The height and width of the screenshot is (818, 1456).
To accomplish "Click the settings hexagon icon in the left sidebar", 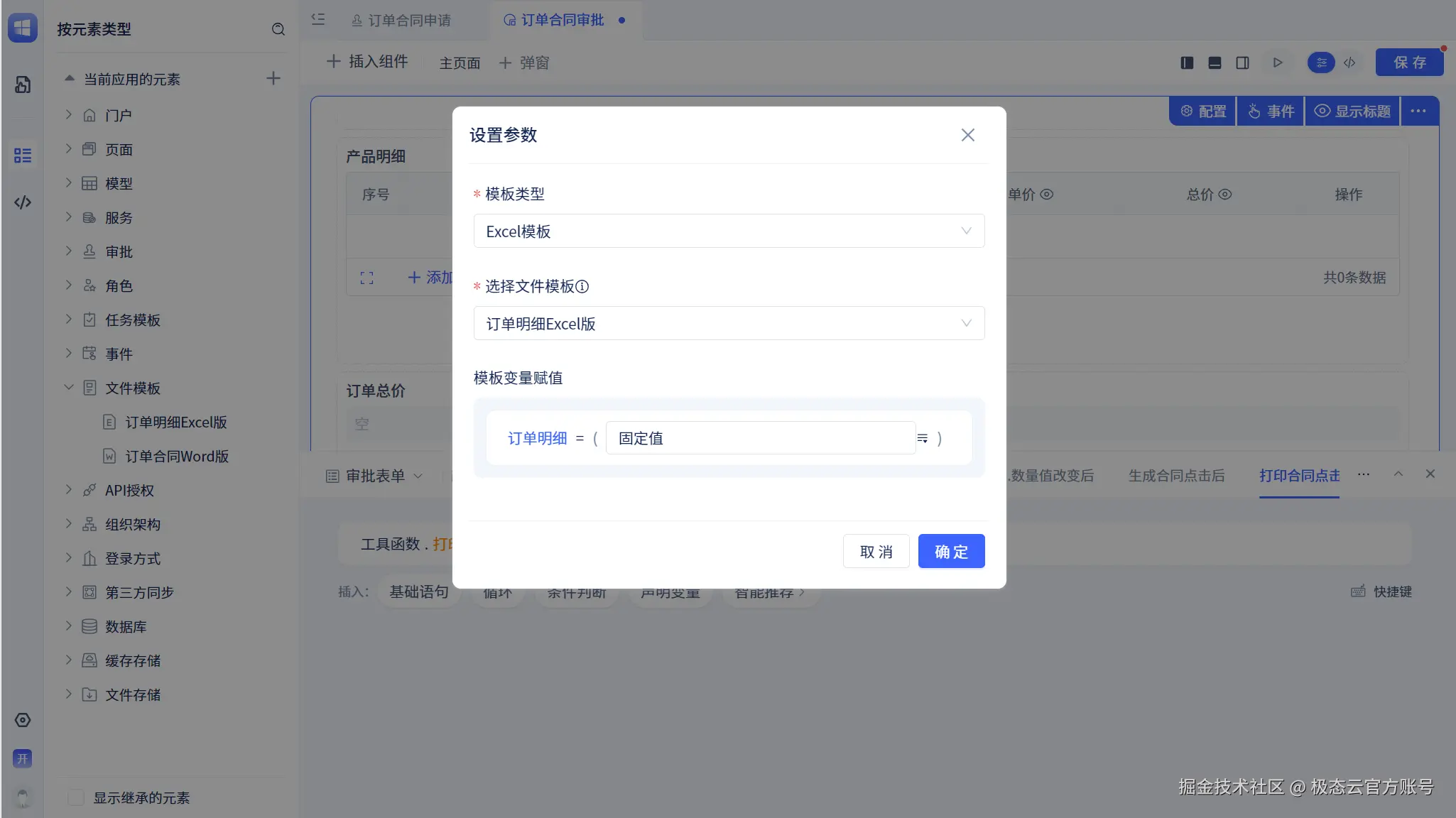I will (x=23, y=720).
